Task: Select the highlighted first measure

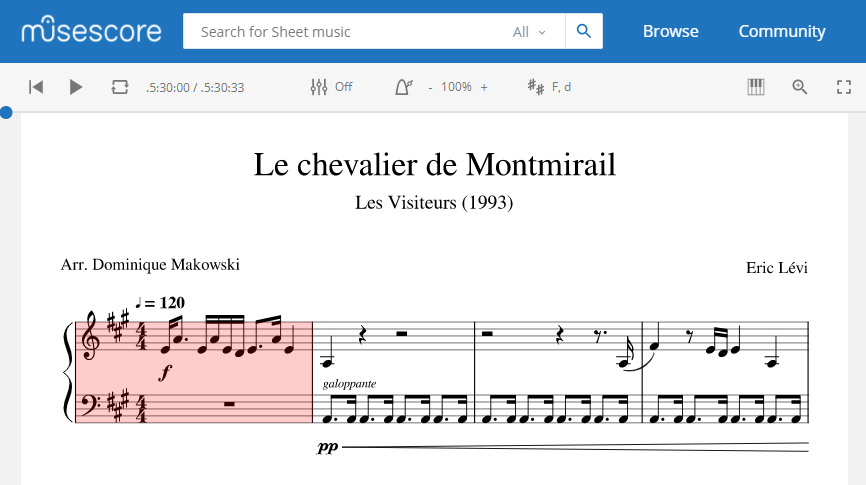Action: [x=194, y=372]
